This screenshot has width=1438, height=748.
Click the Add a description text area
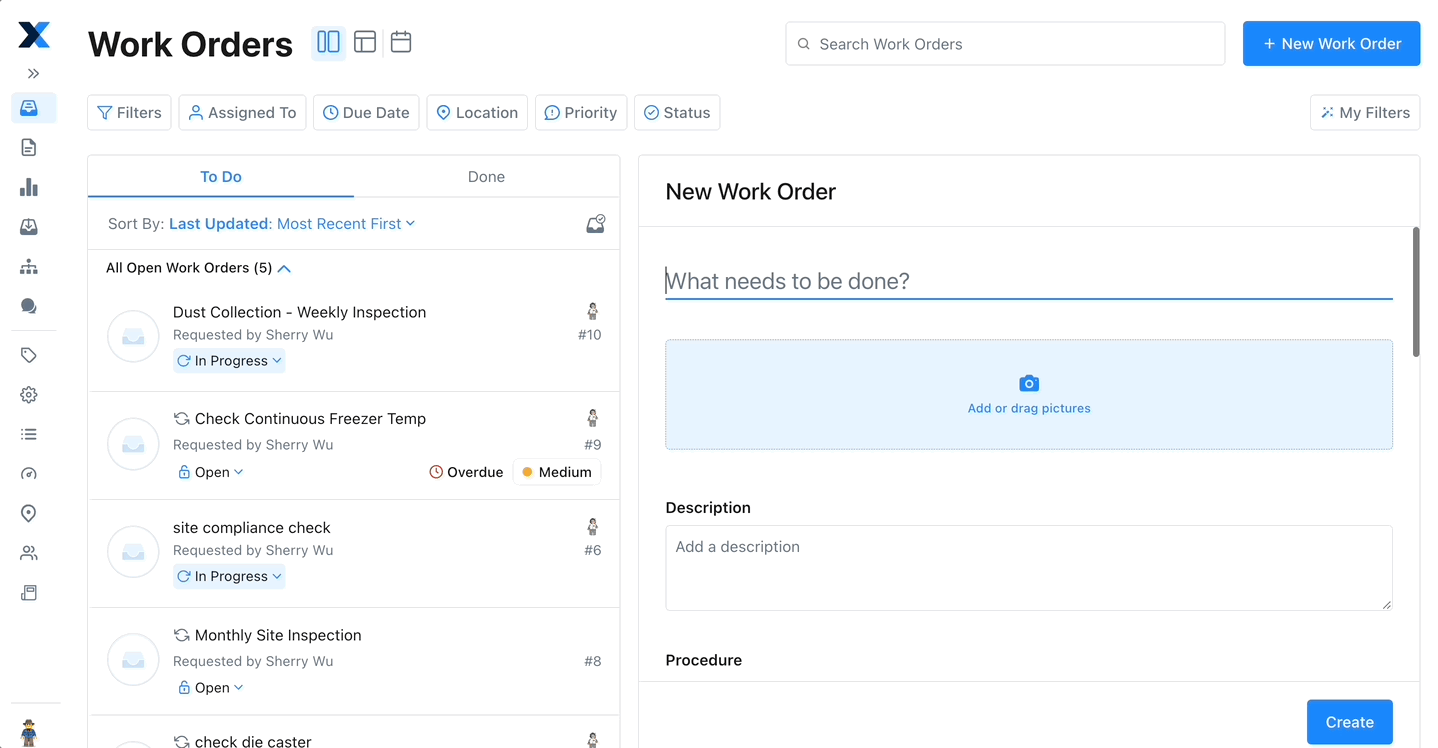click(x=1029, y=568)
